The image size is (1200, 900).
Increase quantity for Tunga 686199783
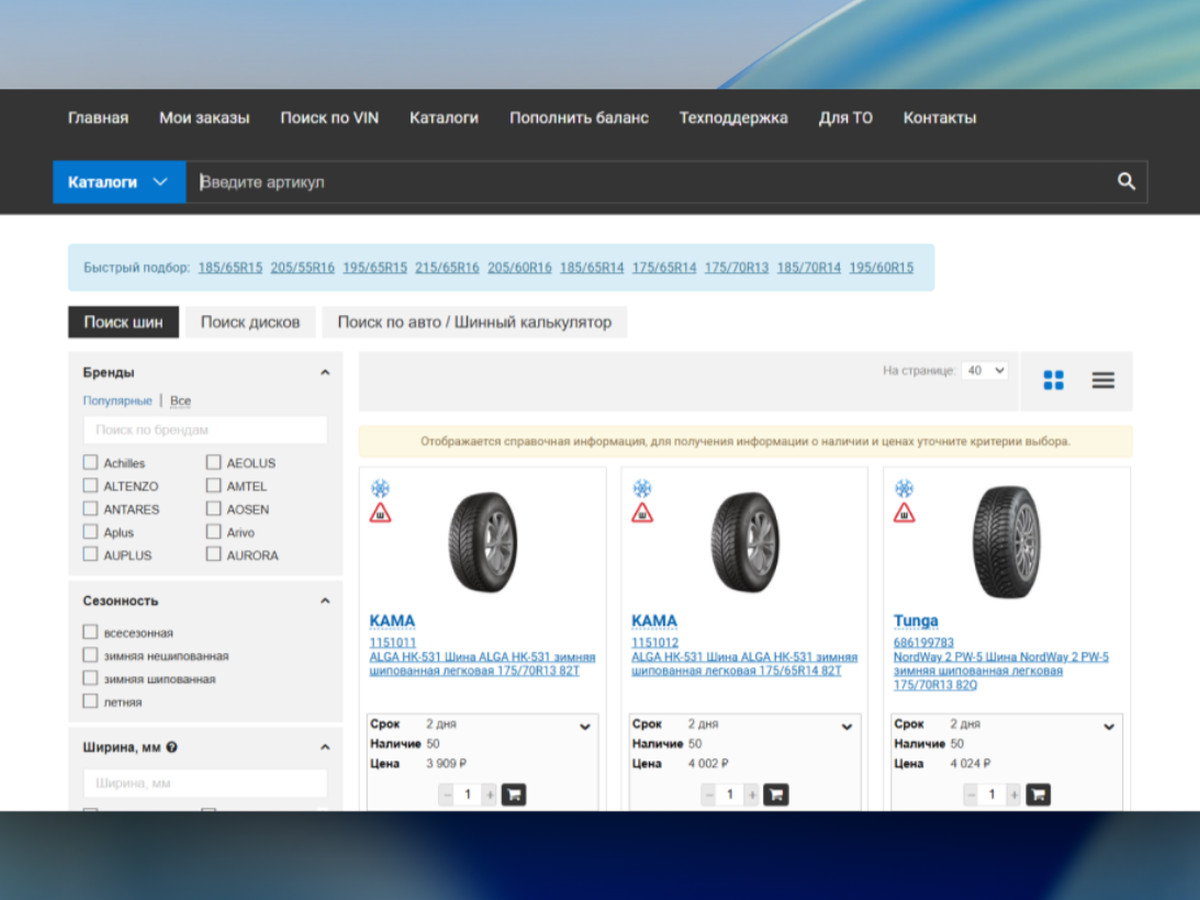1014,795
